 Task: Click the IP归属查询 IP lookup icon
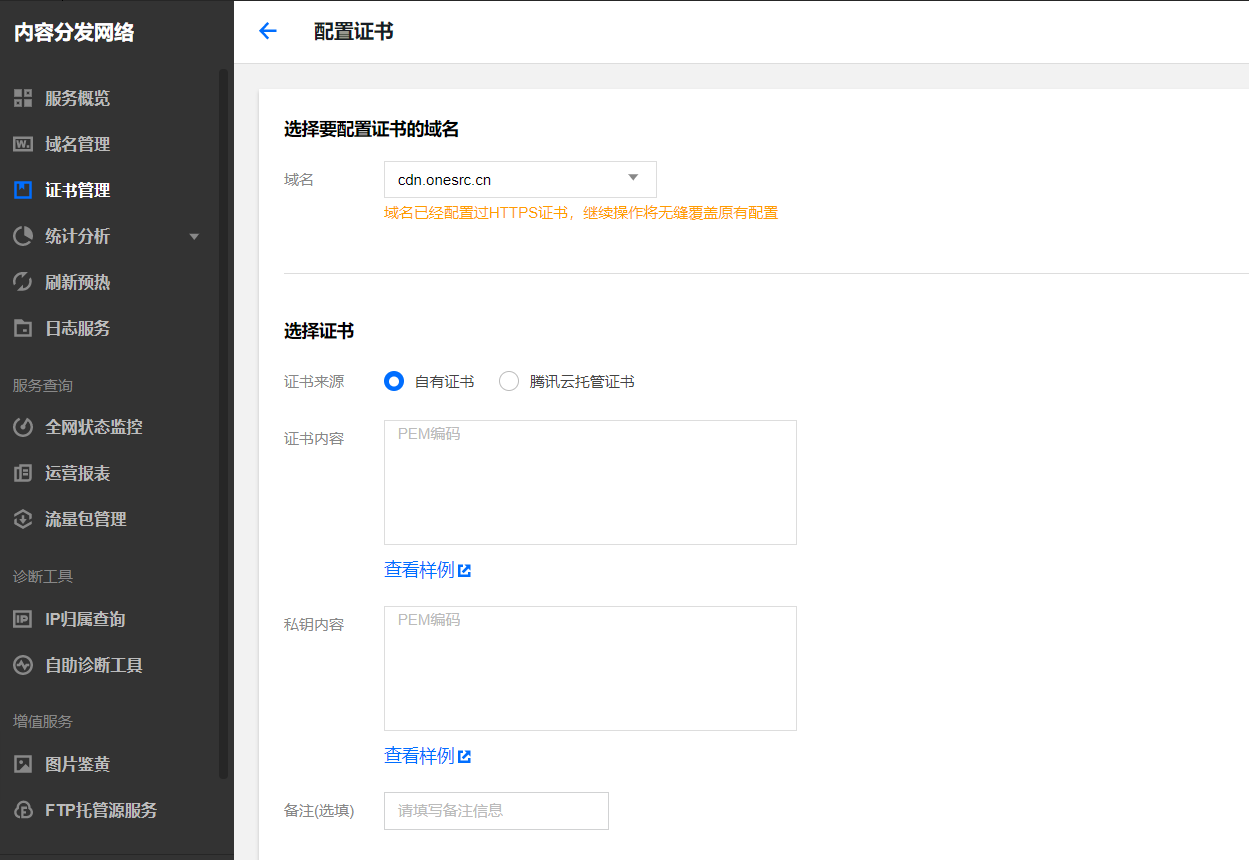[x=22, y=619]
